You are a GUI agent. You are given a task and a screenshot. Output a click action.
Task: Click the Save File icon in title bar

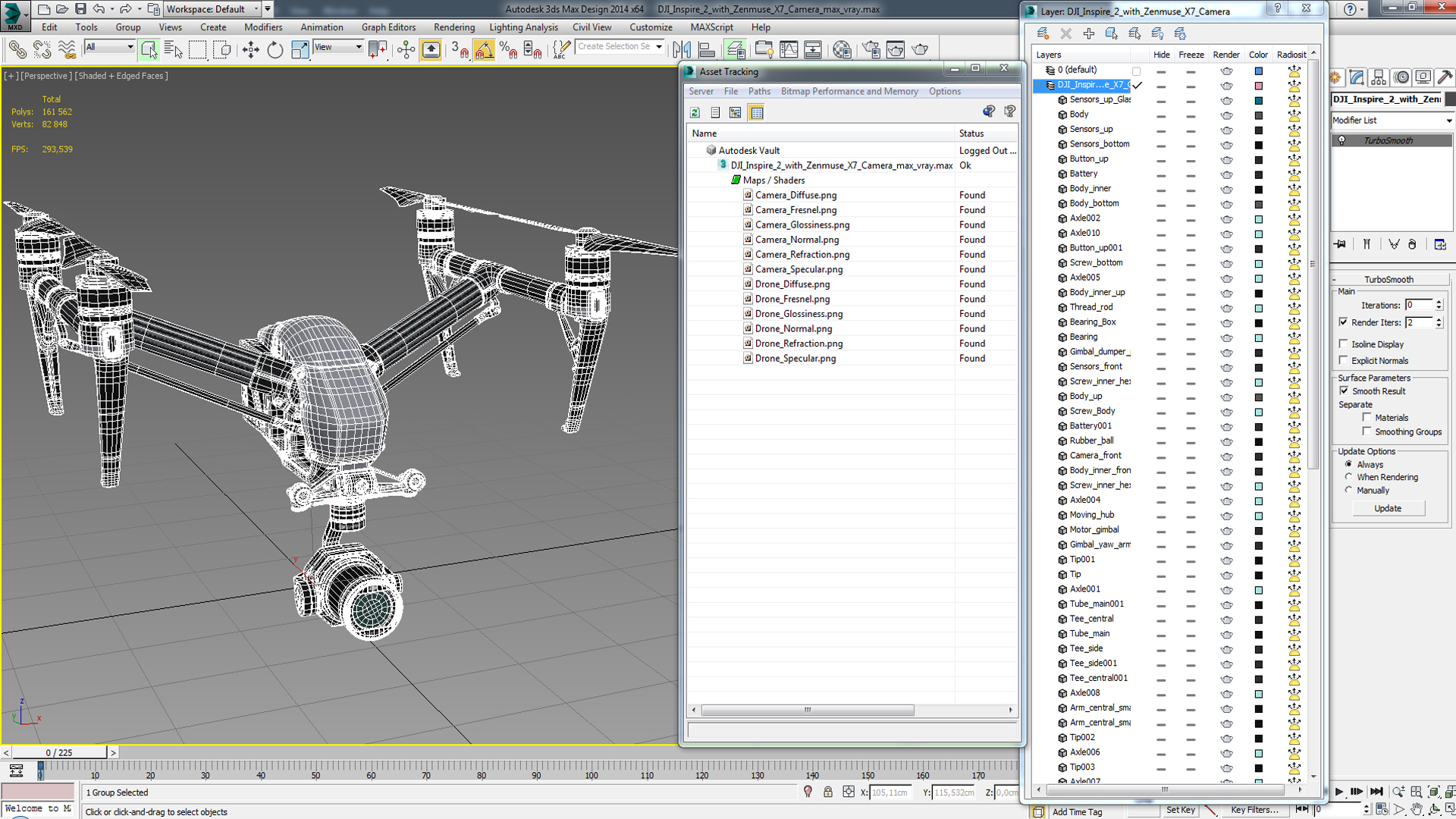pyautogui.click(x=80, y=9)
